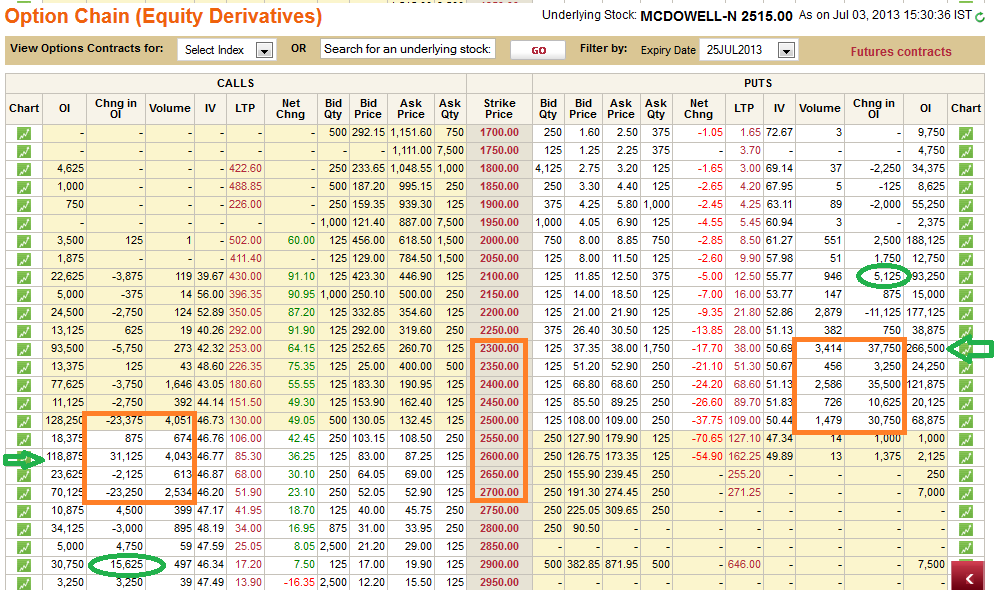
Task: Open calls chart icon for strike 2800.00
Action: (x=24, y=529)
